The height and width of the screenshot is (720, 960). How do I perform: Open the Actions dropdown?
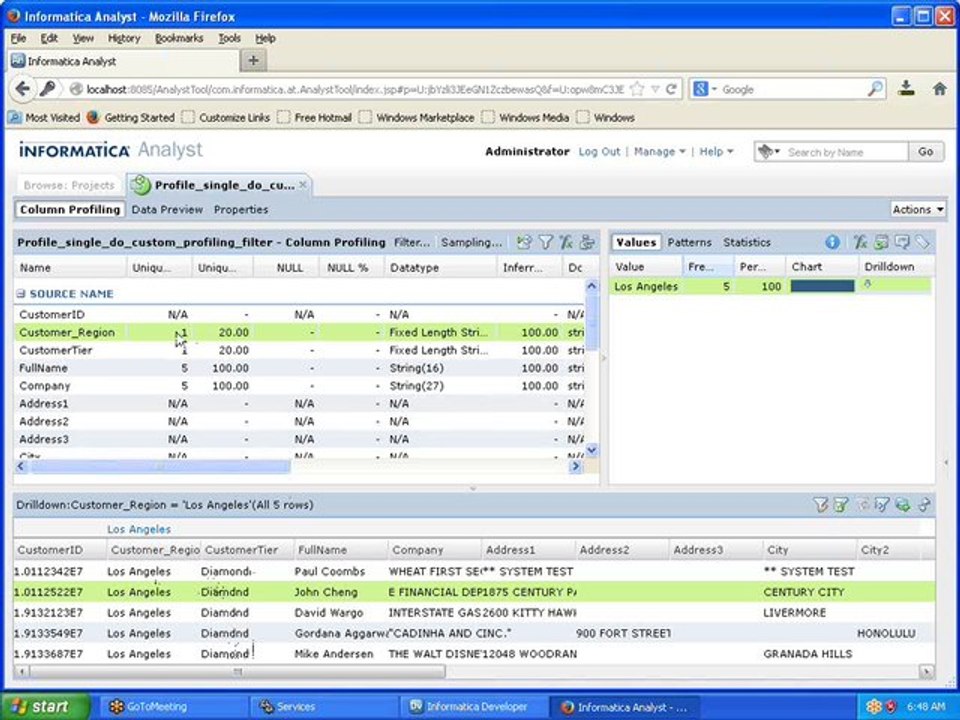tap(918, 209)
